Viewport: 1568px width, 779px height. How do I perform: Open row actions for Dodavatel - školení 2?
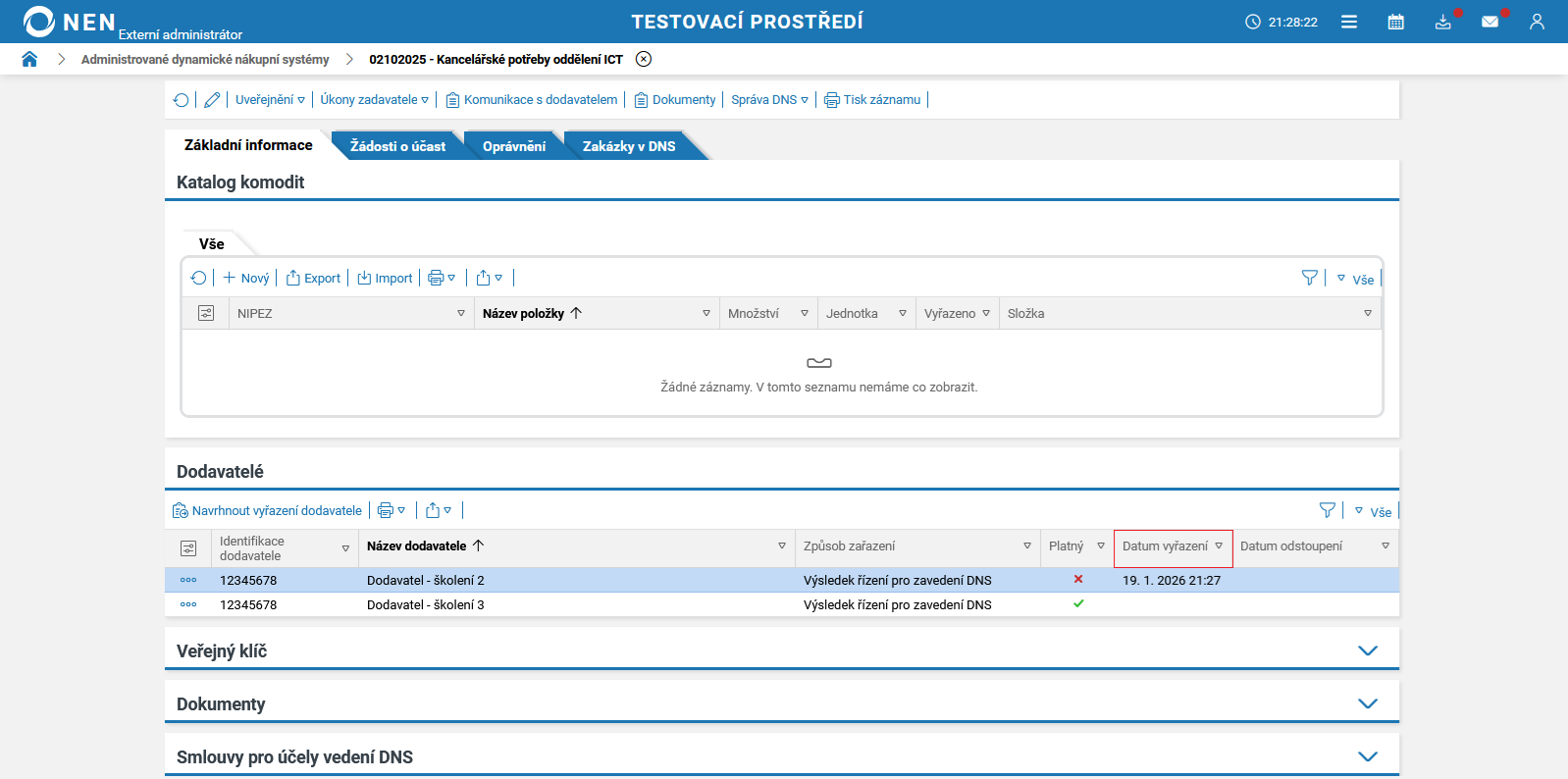188,580
